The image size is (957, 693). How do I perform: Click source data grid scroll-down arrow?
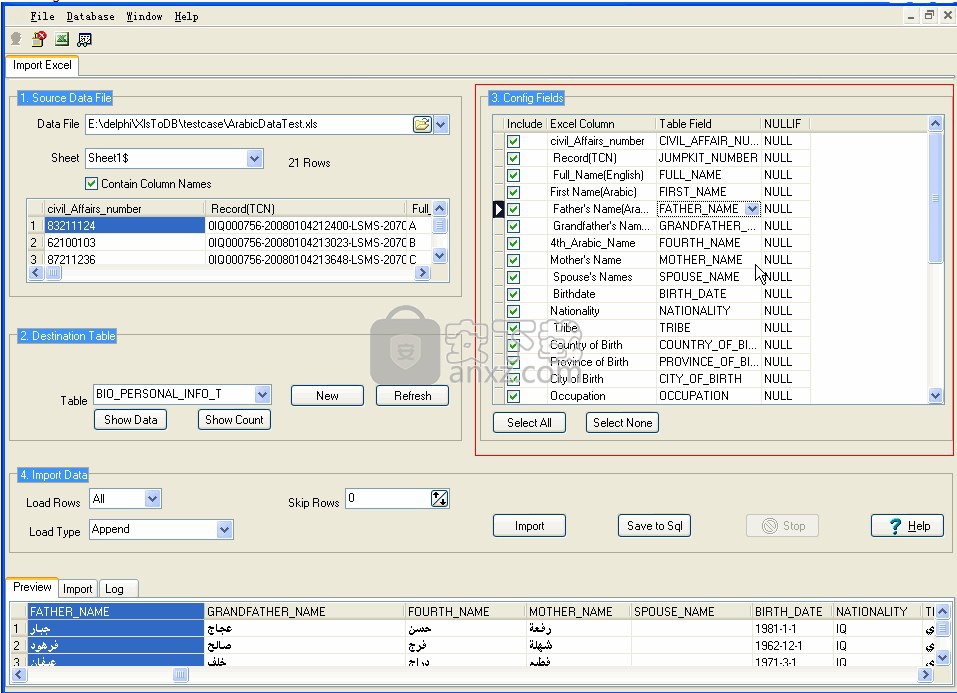(x=439, y=256)
